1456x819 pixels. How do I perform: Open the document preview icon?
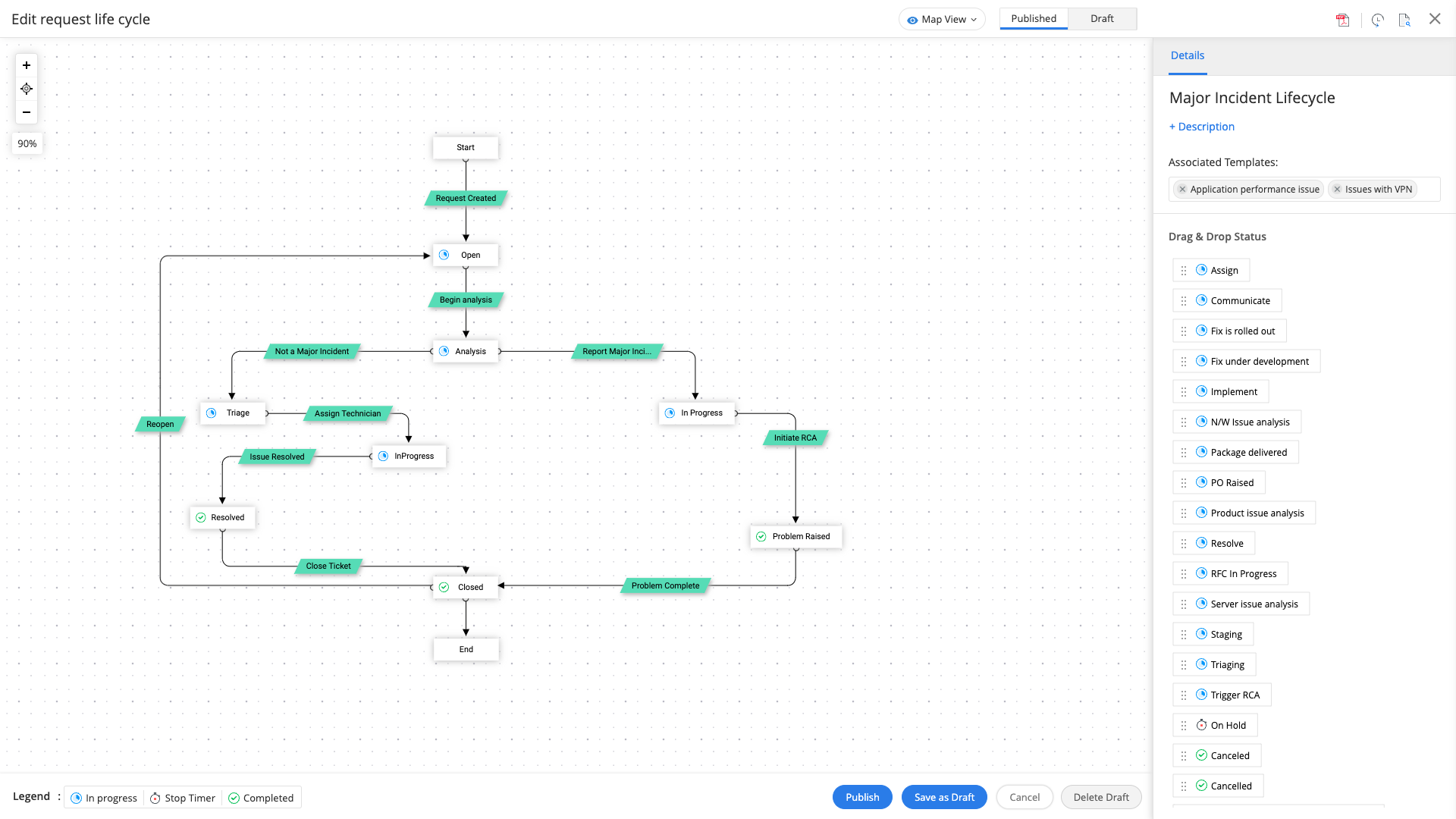pyautogui.click(x=1404, y=20)
